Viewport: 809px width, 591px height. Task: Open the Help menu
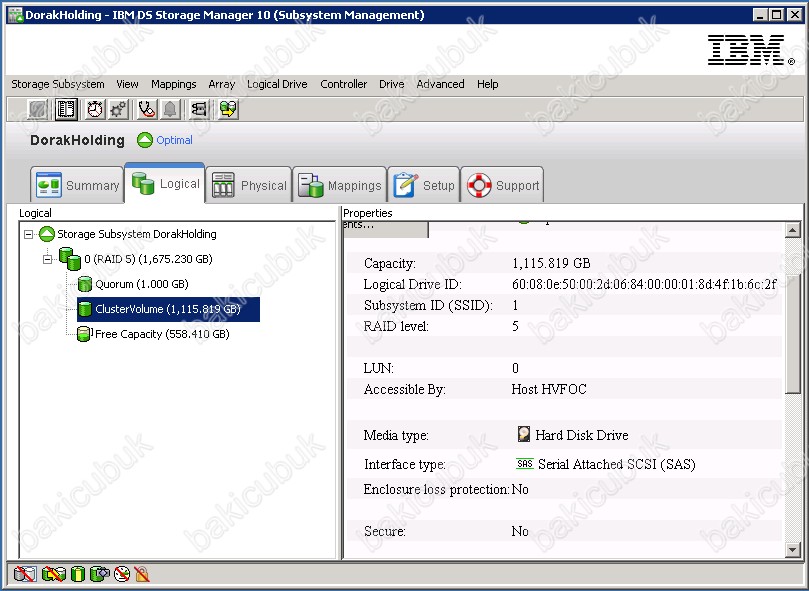tap(487, 84)
